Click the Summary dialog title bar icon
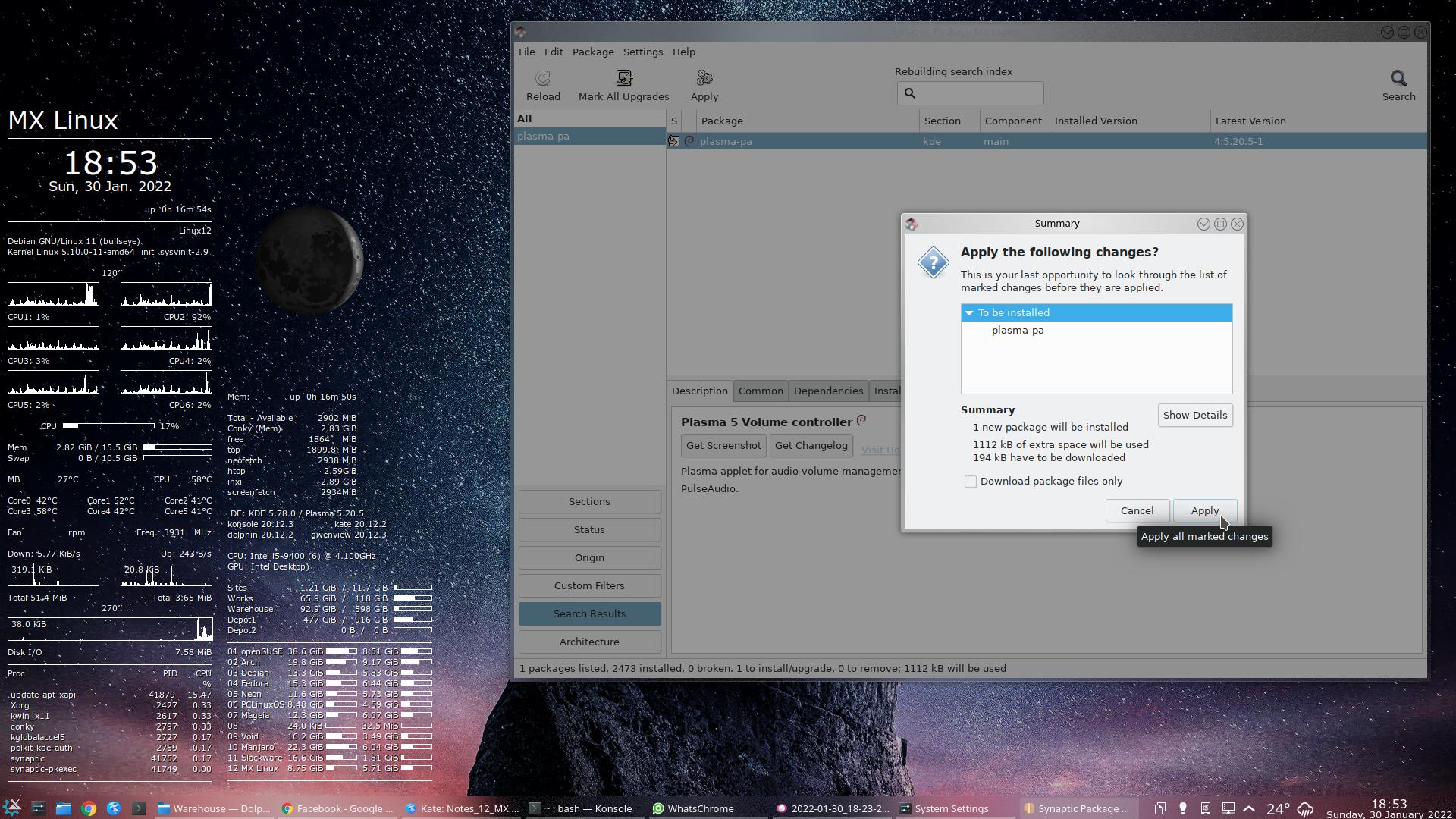Image resolution: width=1456 pixels, height=819 pixels. pos(912,224)
